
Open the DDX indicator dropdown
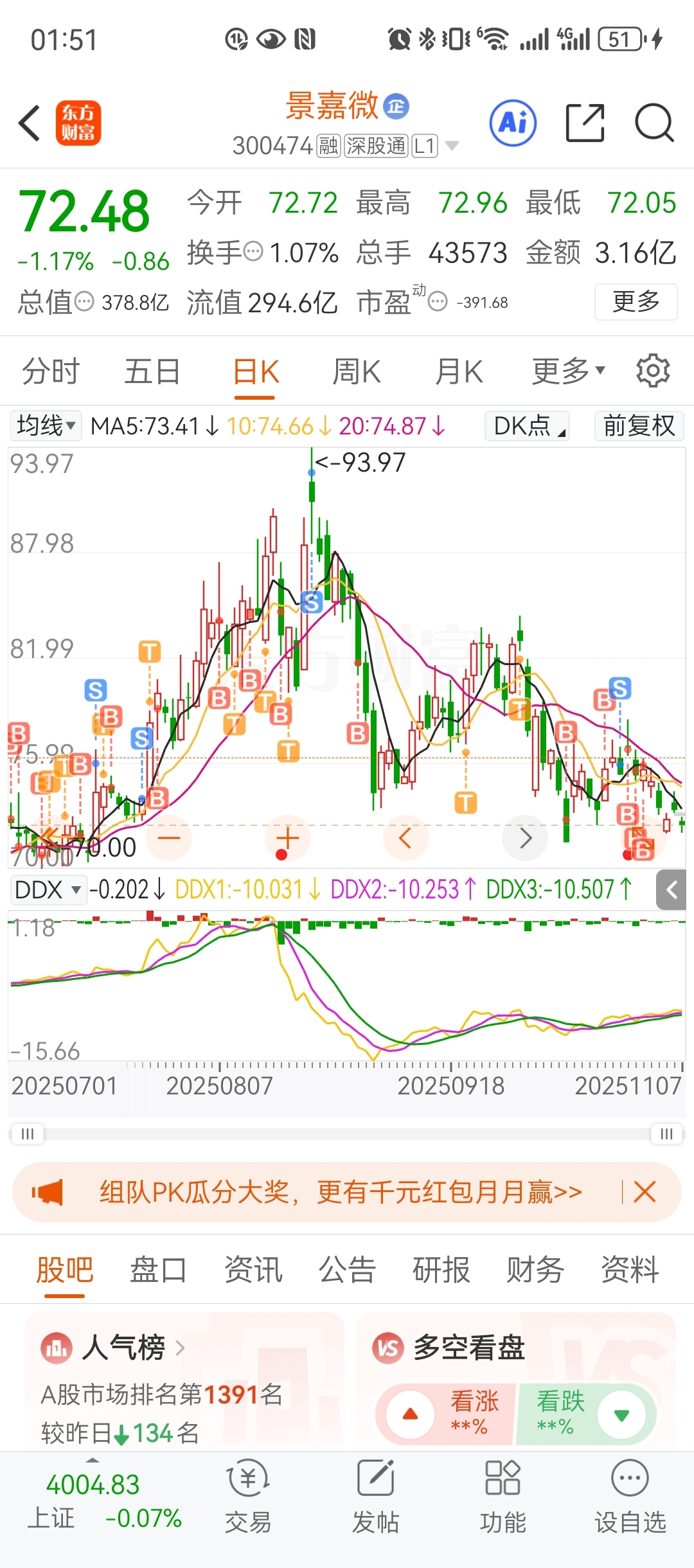tap(48, 890)
